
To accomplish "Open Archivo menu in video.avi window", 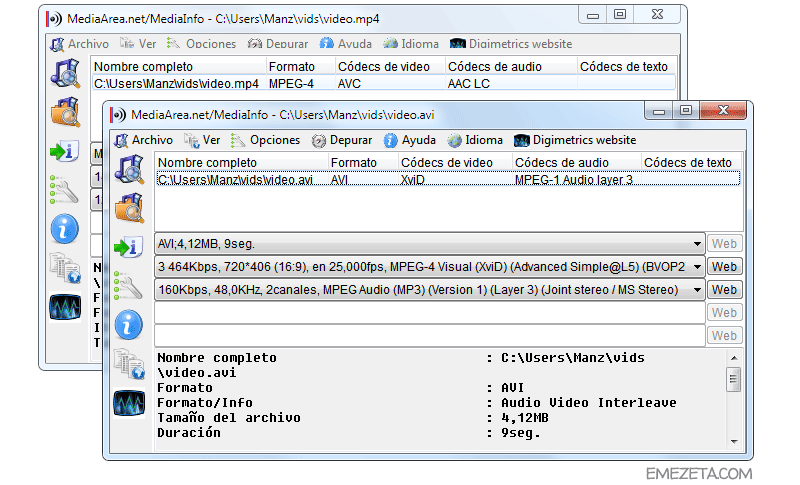I will coord(144,140).
